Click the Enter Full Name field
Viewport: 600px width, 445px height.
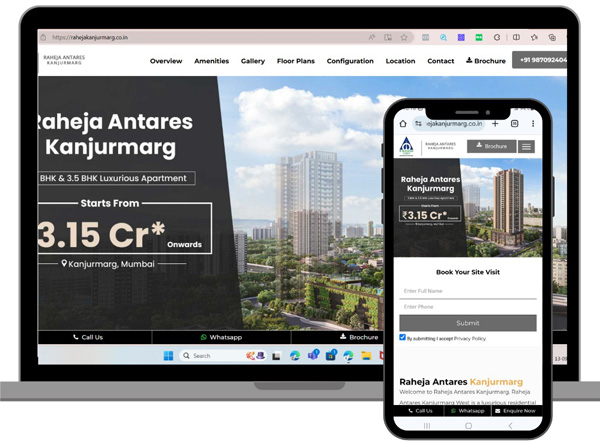coord(467,291)
